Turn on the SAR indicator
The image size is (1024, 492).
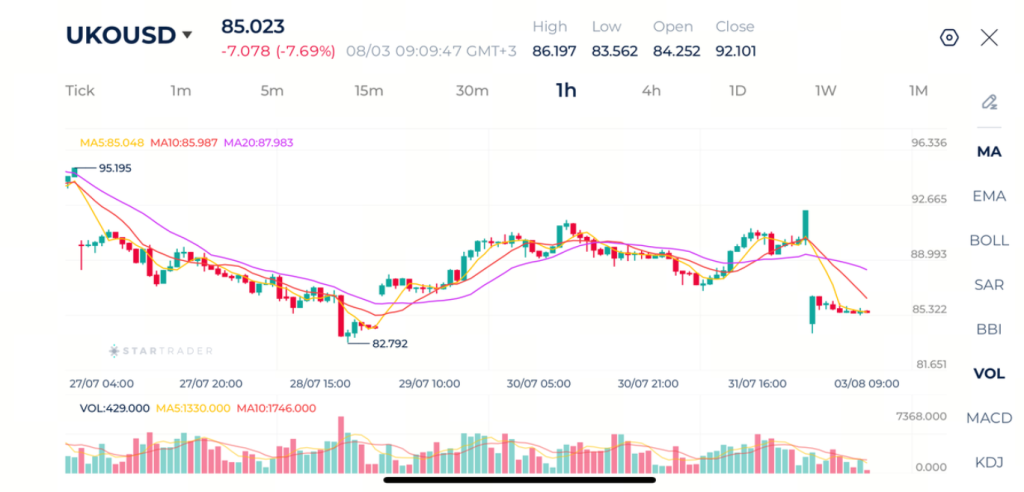(x=989, y=285)
